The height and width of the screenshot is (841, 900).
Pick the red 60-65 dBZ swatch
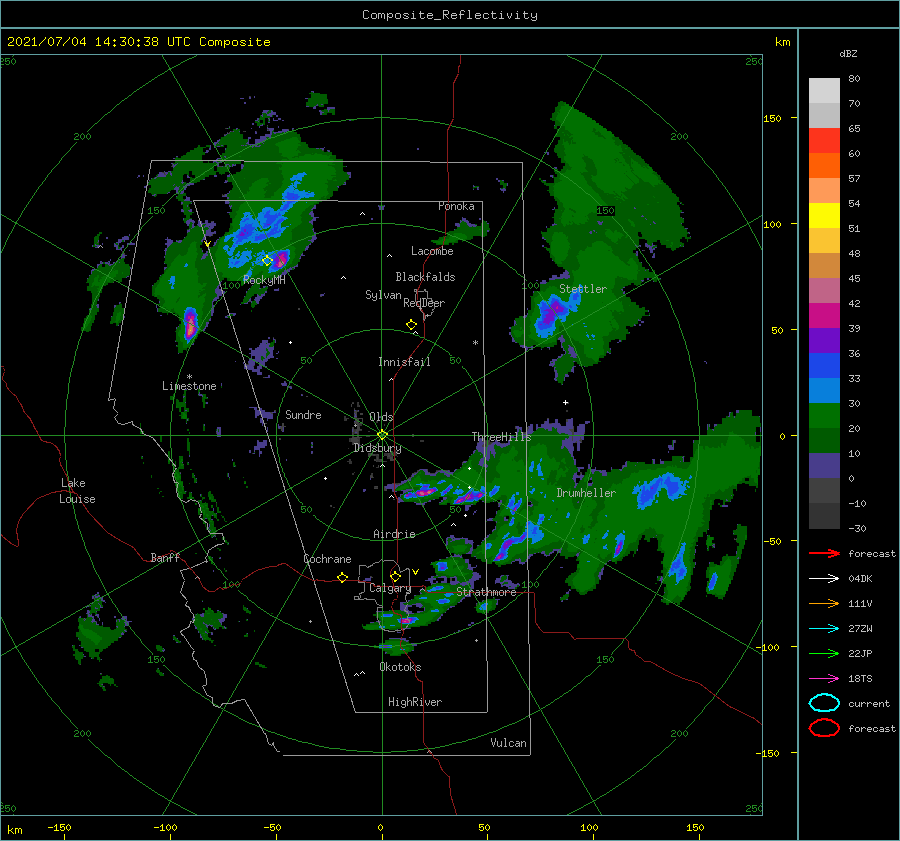pyautogui.click(x=824, y=140)
